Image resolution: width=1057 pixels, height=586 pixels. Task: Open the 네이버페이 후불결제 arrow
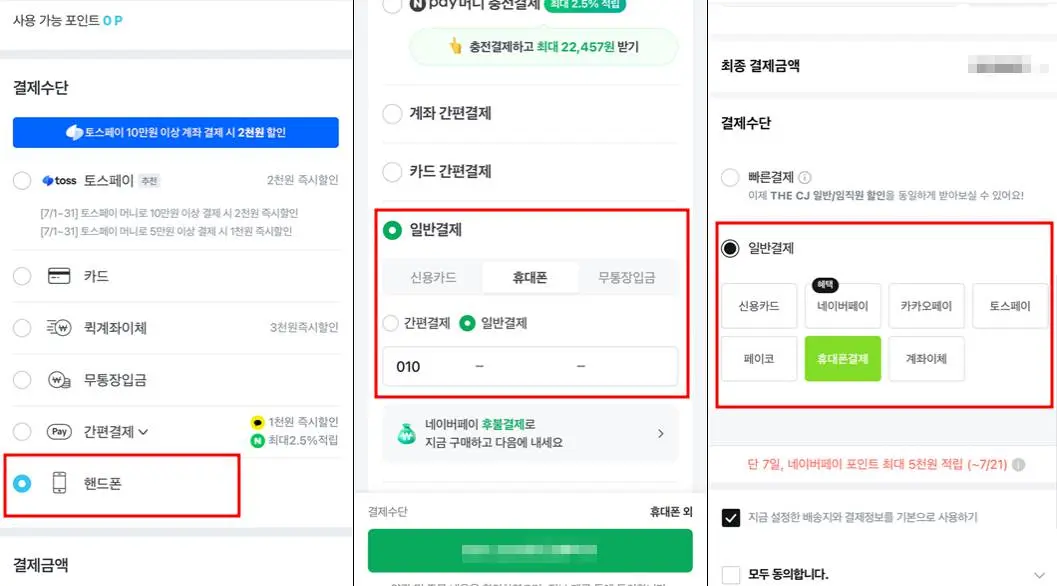pyautogui.click(x=660, y=434)
